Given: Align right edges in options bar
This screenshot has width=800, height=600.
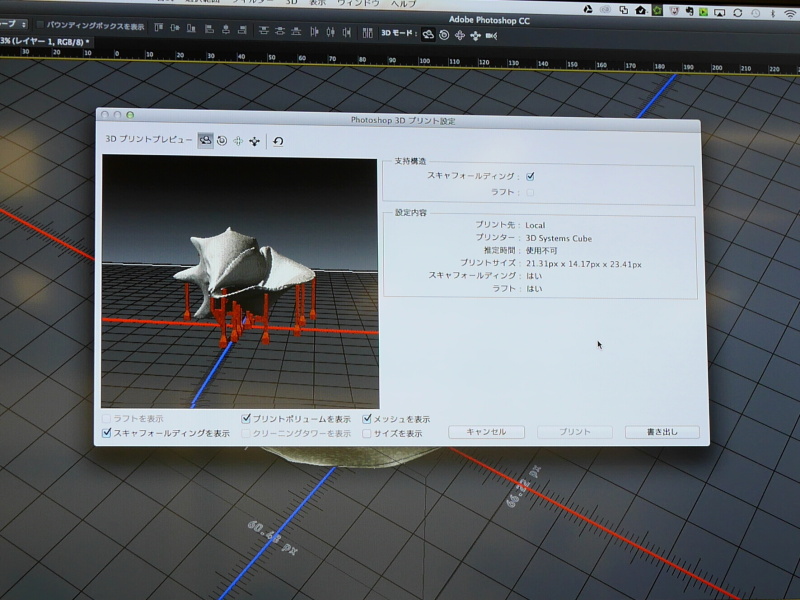Looking at the screenshot, I should point(242,30).
